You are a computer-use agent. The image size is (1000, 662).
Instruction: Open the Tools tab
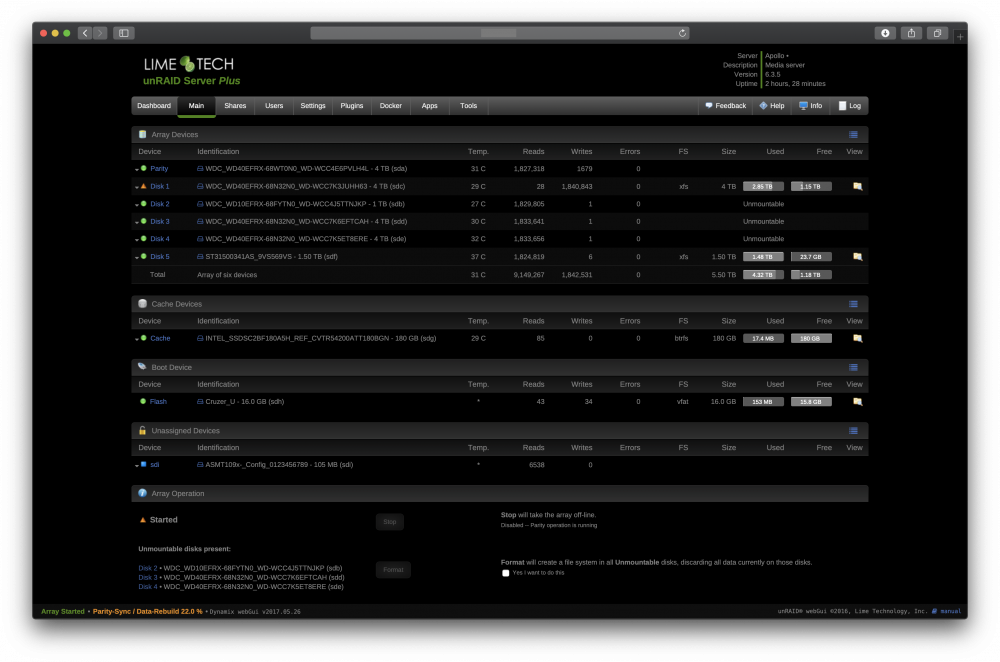[x=468, y=106]
